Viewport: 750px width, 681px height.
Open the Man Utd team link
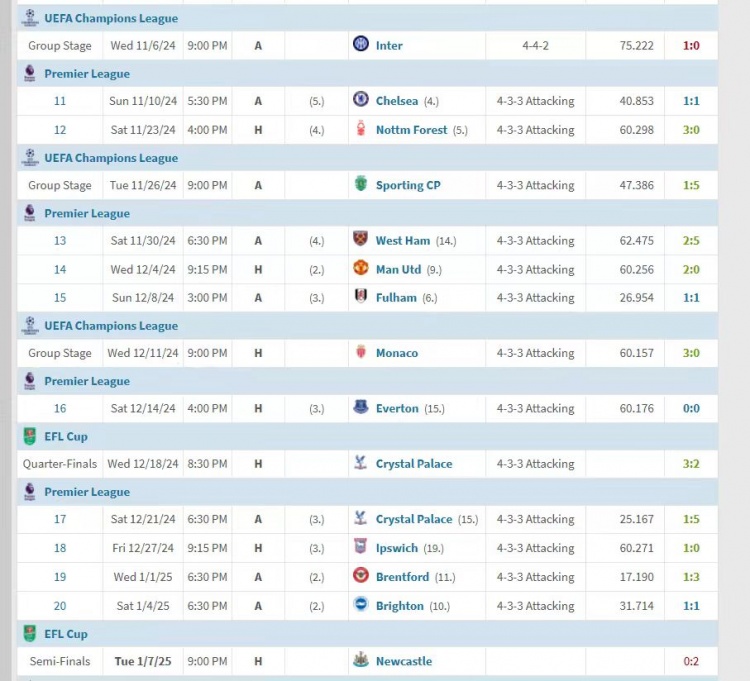click(x=398, y=269)
